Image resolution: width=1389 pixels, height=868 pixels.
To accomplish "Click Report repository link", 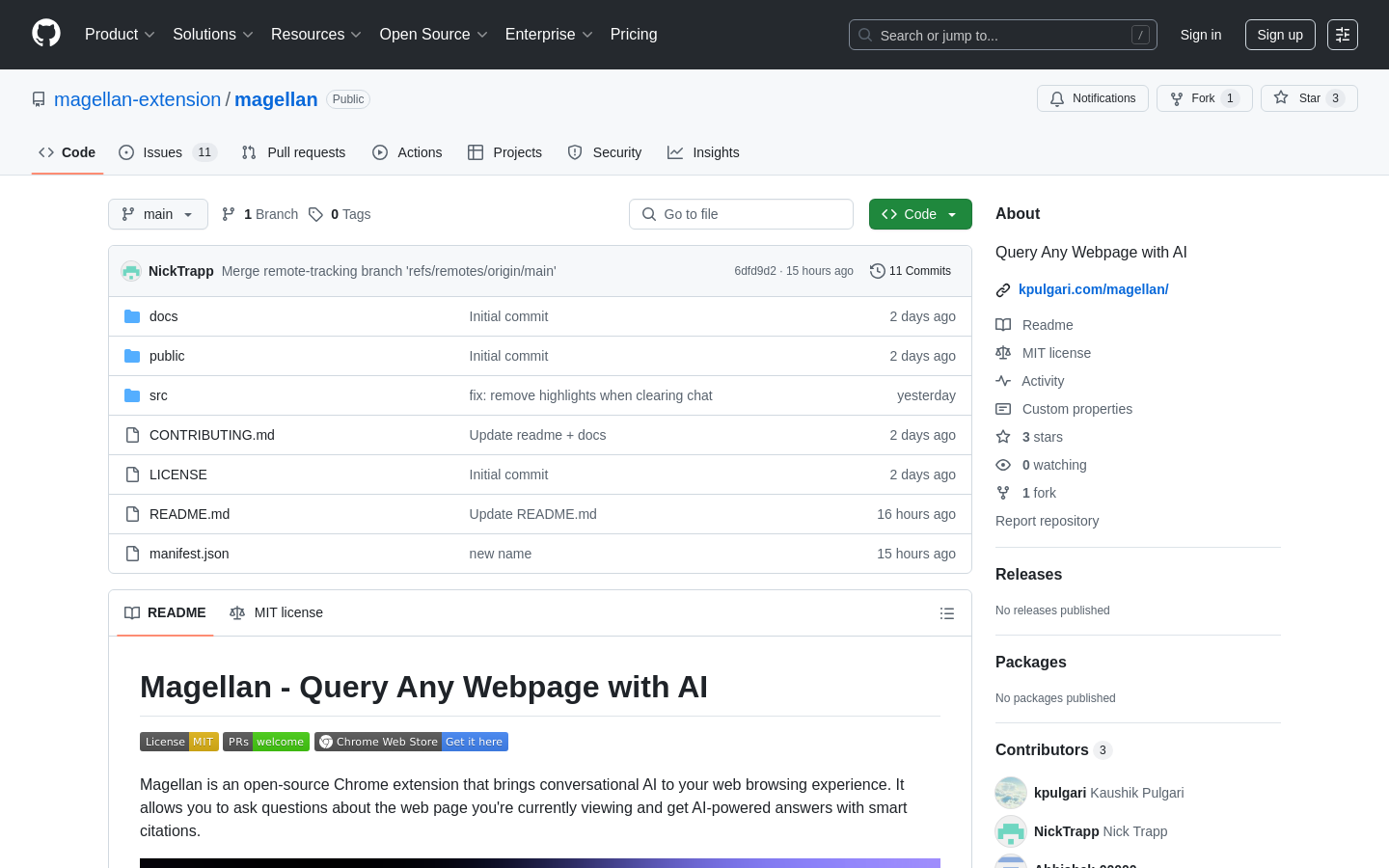I will click(x=1047, y=521).
